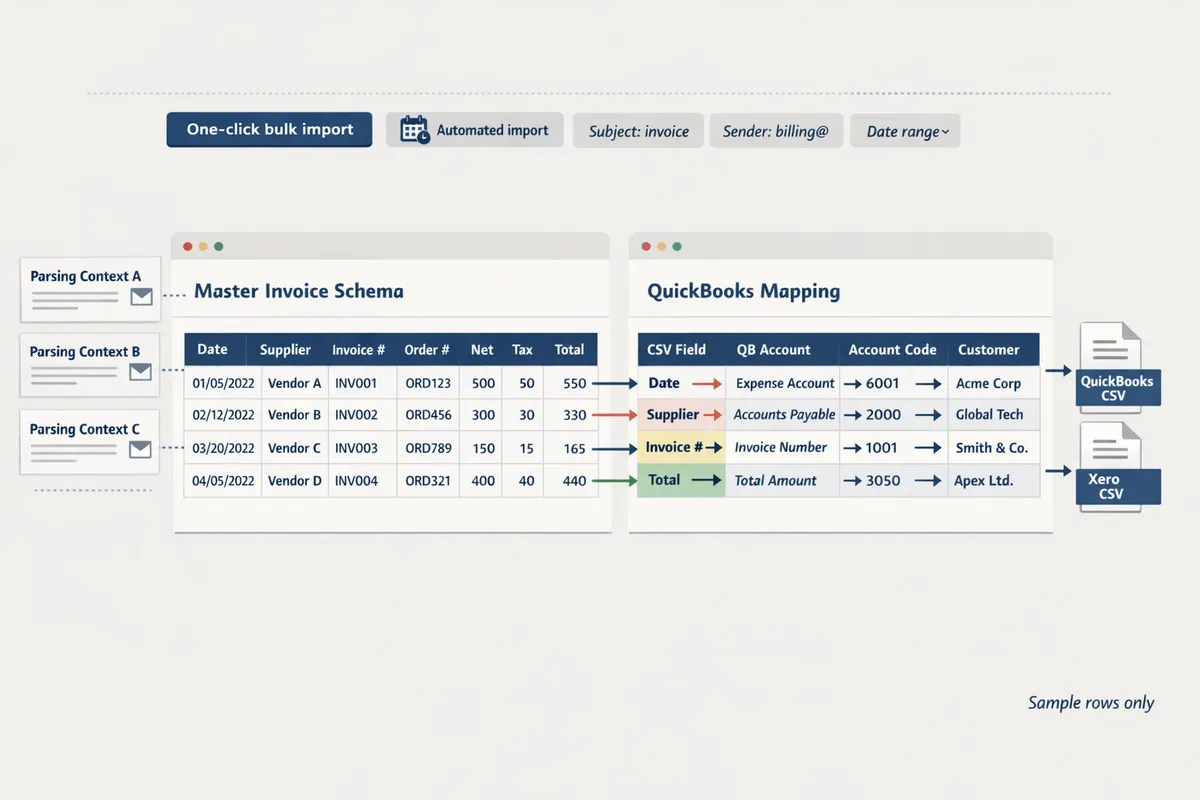1200x800 pixels.
Task: Select the calendar icon on Automated import
Action: (414, 130)
